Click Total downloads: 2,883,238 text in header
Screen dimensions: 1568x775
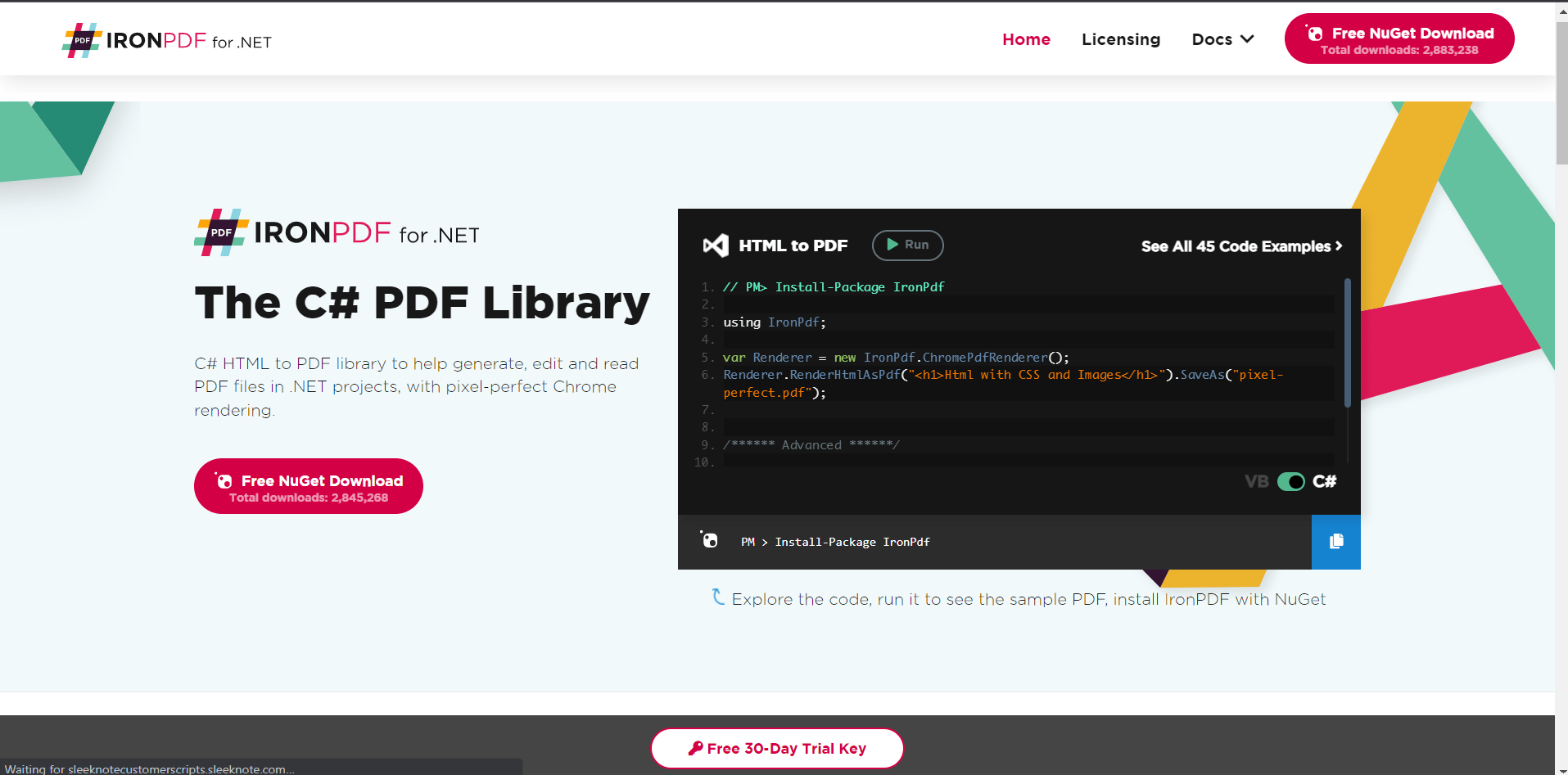coord(1399,50)
